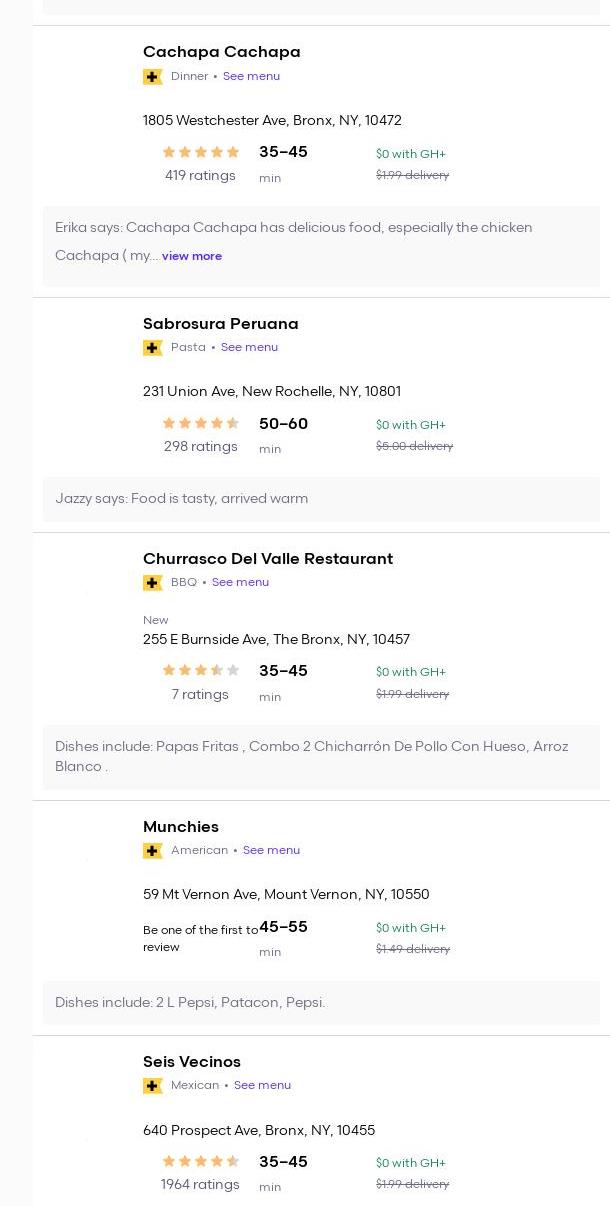Screen dimensions: 610x1206
Task: Click the star rating for Cachapa Cachapa
Action: pos(200,152)
